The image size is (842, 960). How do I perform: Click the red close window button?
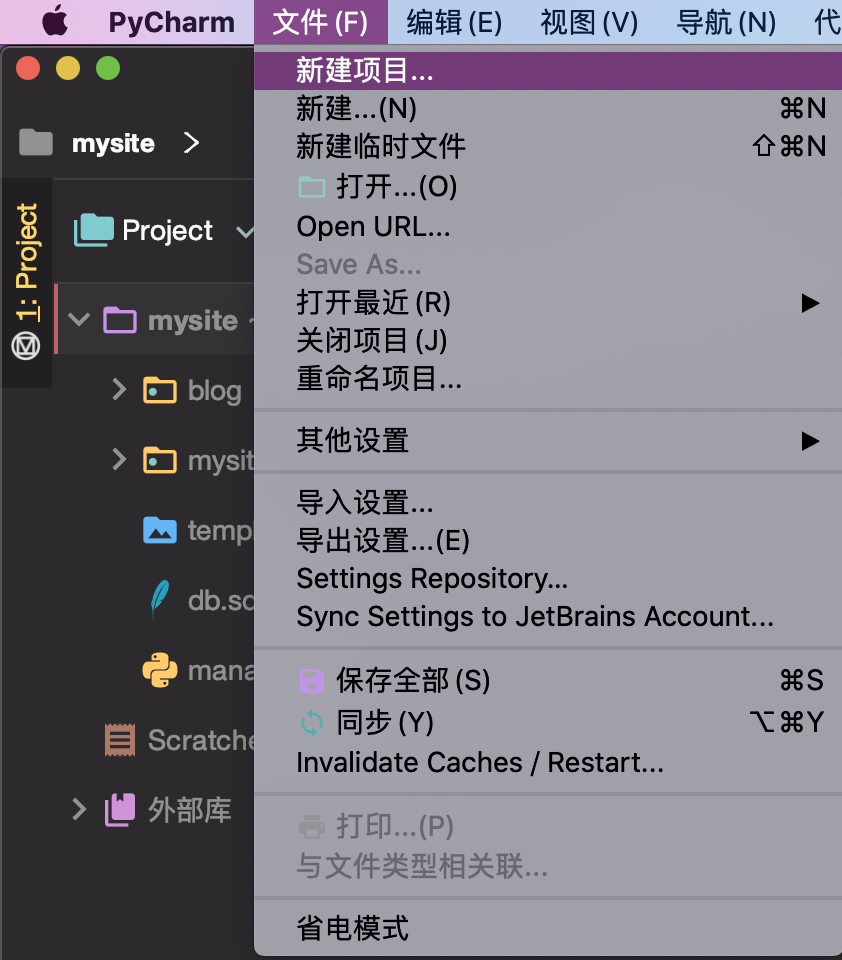28,68
